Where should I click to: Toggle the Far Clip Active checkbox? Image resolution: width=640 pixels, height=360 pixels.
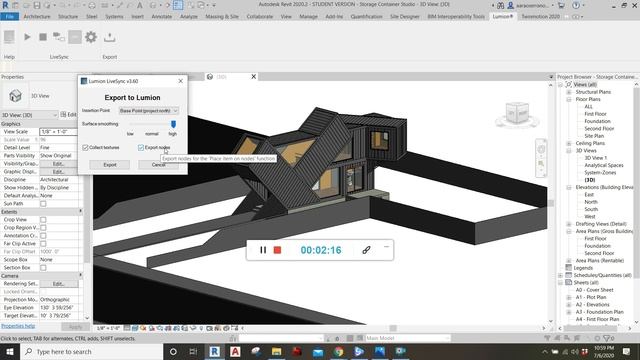click(43, 244)
